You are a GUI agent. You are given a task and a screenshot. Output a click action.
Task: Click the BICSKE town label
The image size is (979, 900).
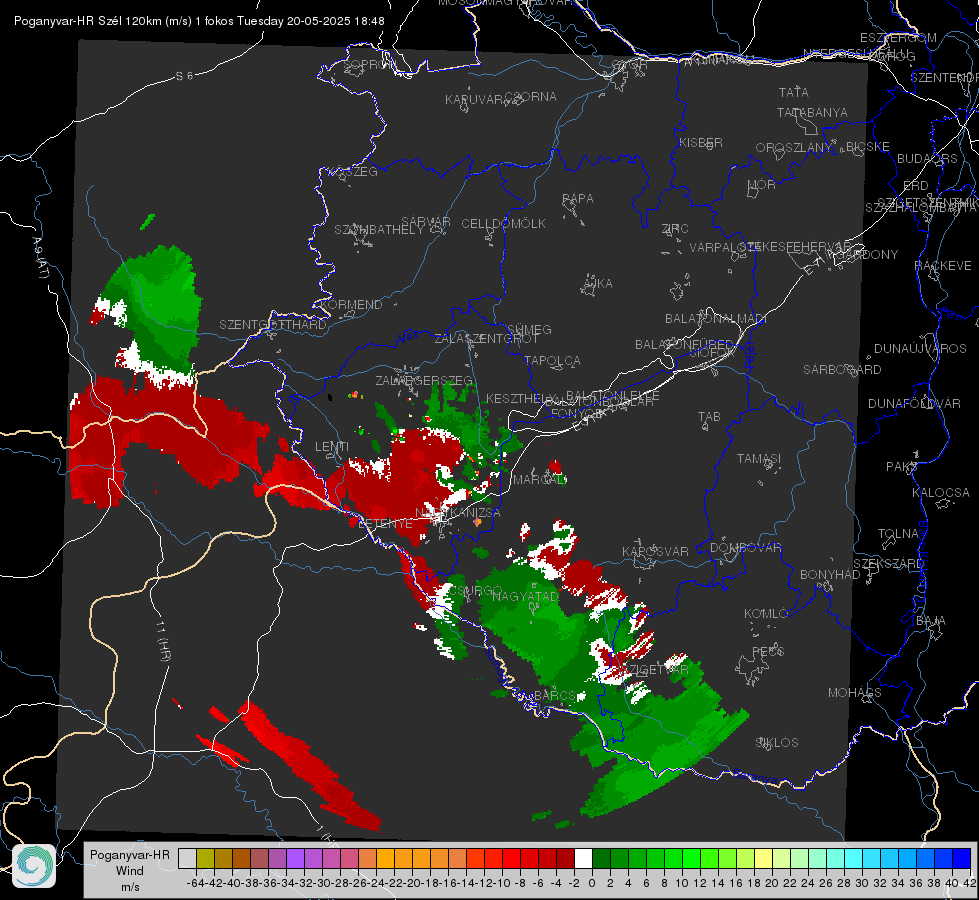[x=867, y=147]
